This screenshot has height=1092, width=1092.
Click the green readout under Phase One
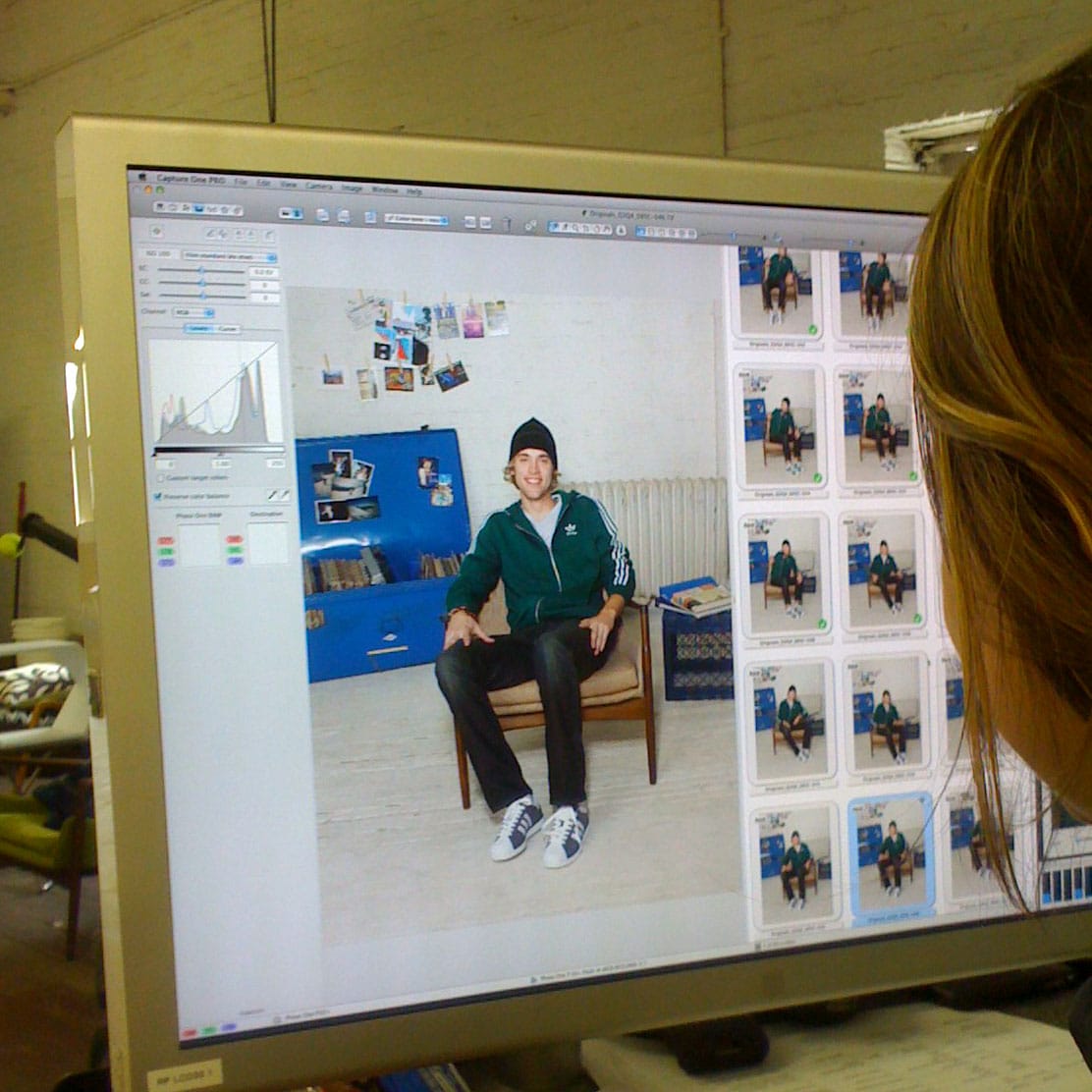(x=166, y=552)
